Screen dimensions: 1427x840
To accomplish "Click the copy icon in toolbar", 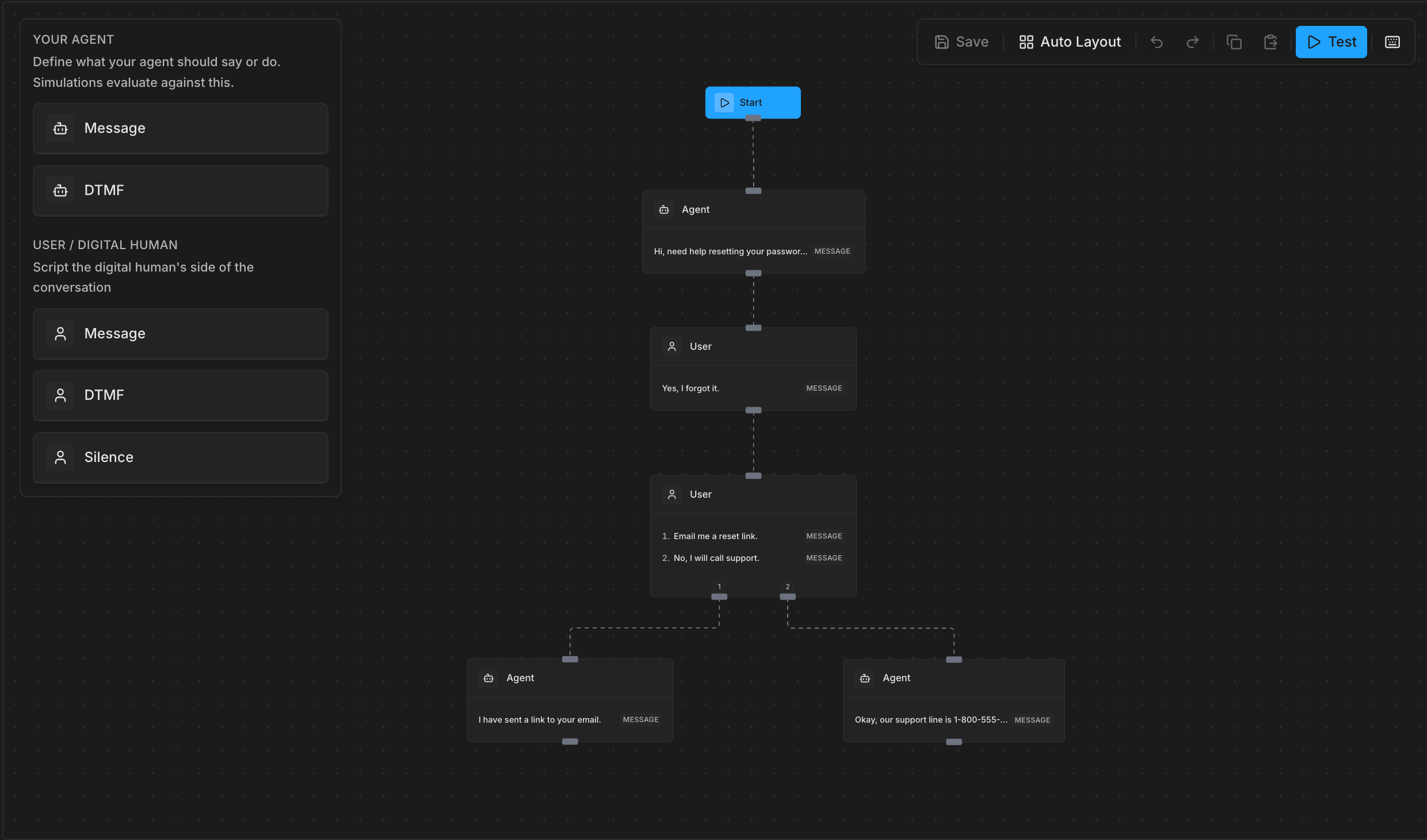I will tap(1234, 42).
